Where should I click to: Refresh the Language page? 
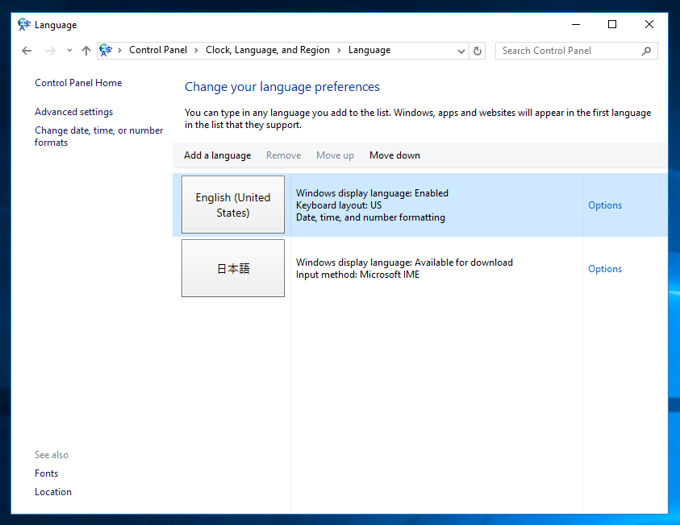click(x=477, y=51)
